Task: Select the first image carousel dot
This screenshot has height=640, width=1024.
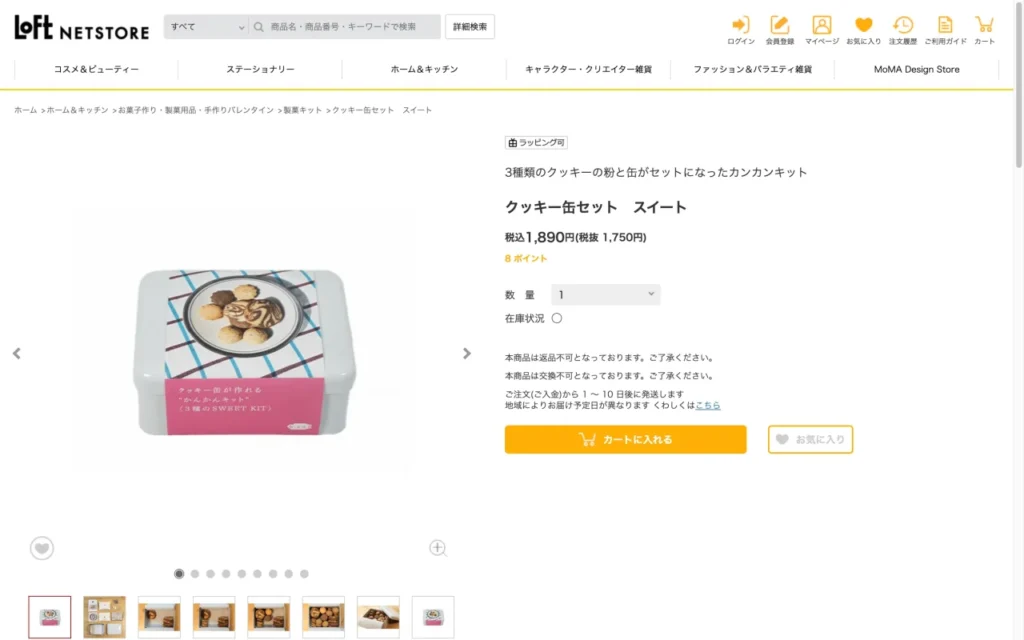Action: coord(179,574)
